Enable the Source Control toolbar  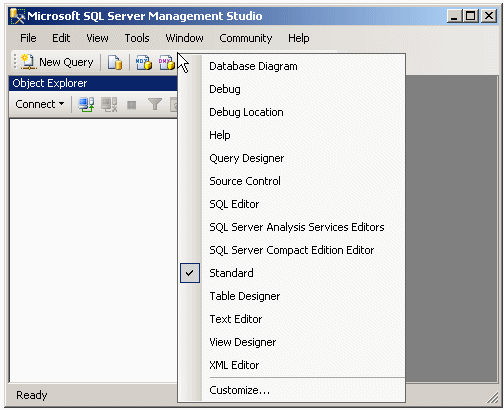point(292,181)
